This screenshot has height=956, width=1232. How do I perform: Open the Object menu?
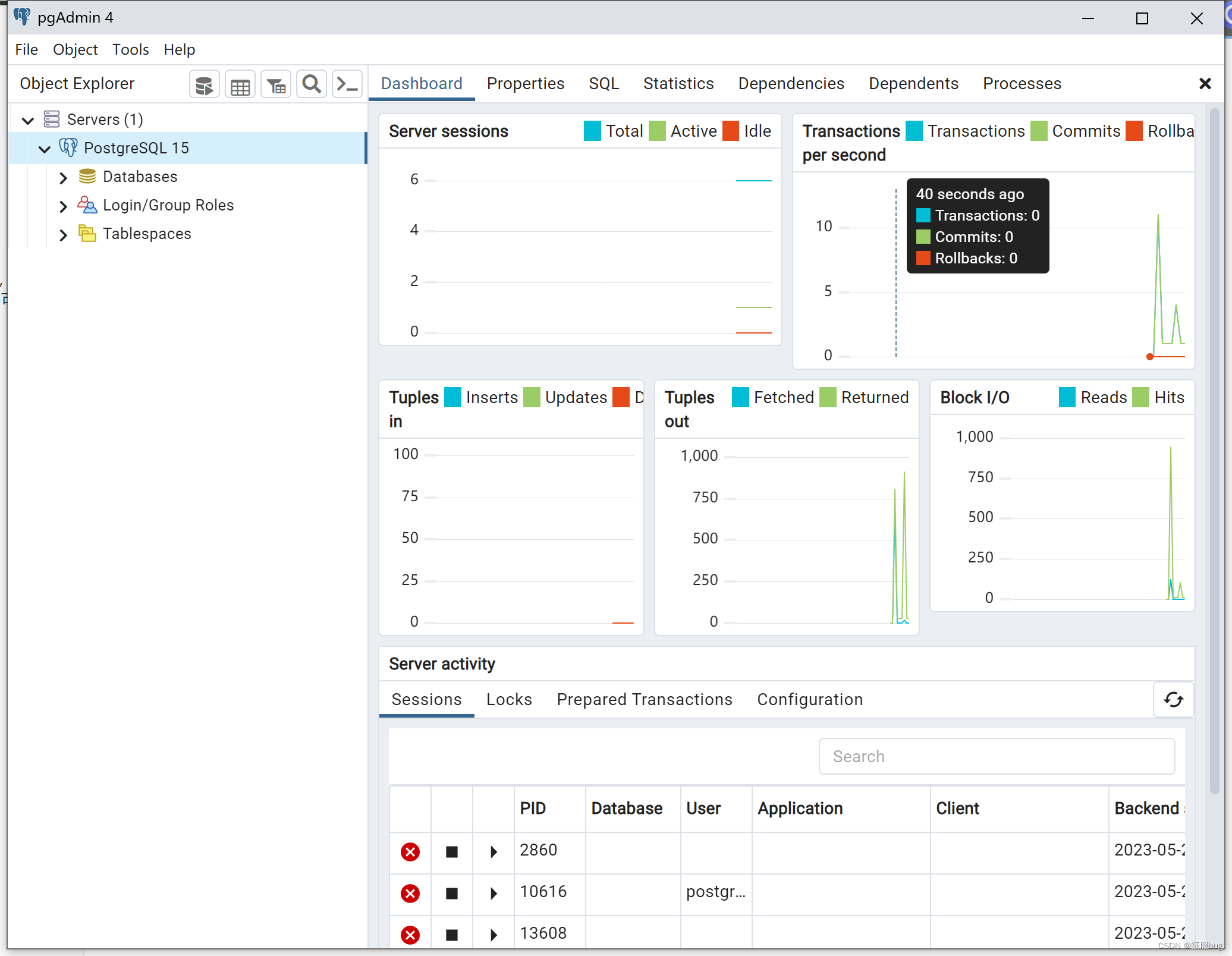coord(75,50)
